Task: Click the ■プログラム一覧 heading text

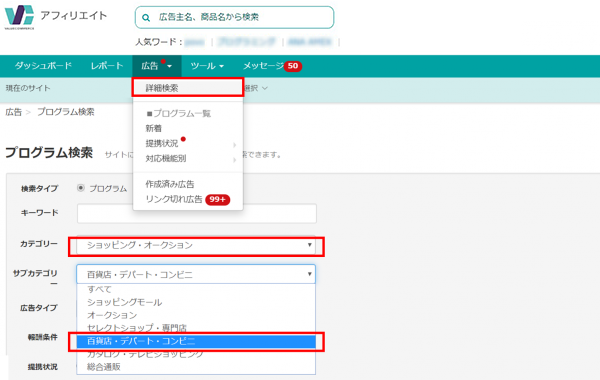Action: click(x=178, y=113)
